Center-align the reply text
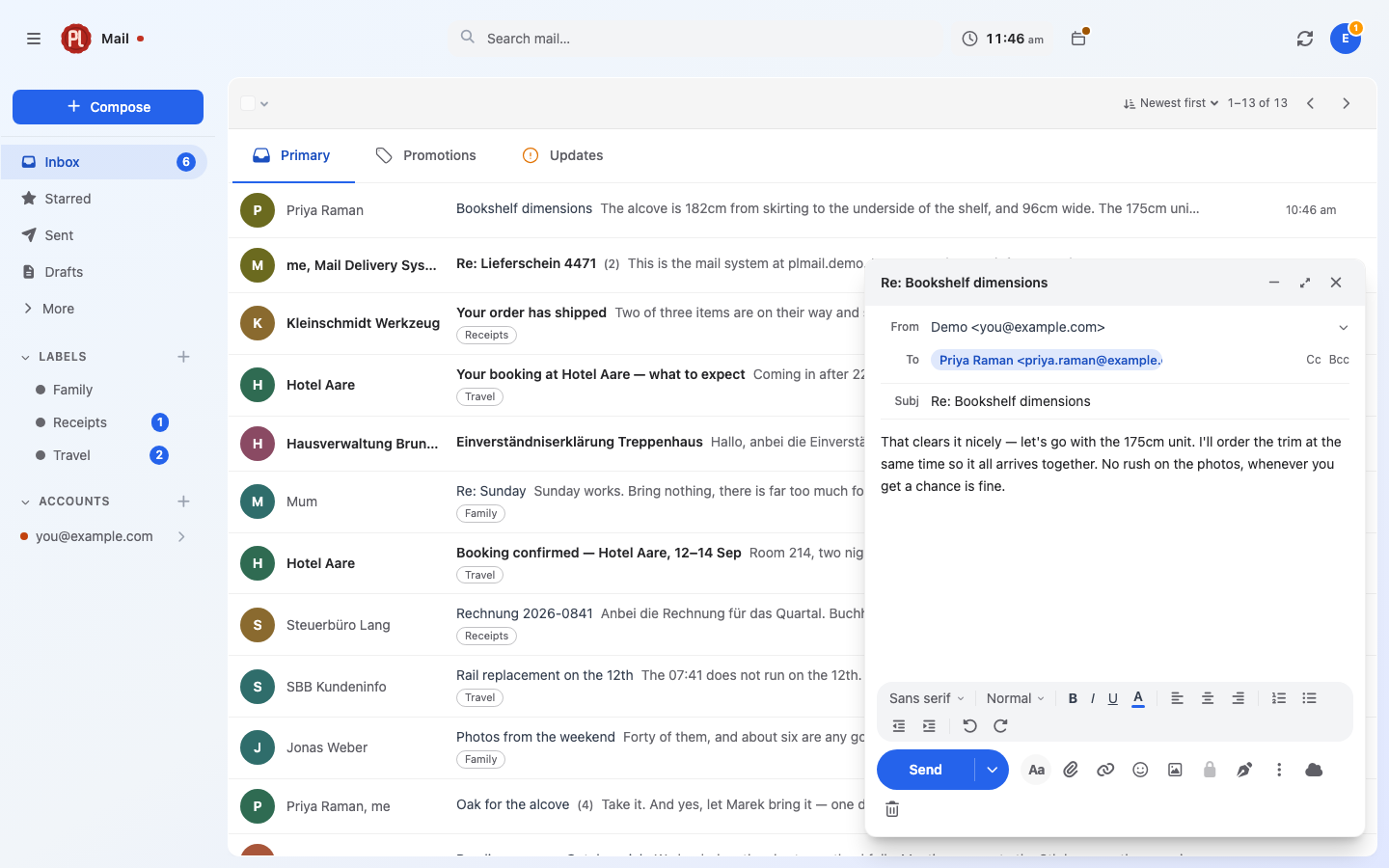Screen dimensions: 1389x868 pyautogui.click(x=1208, y=698)
